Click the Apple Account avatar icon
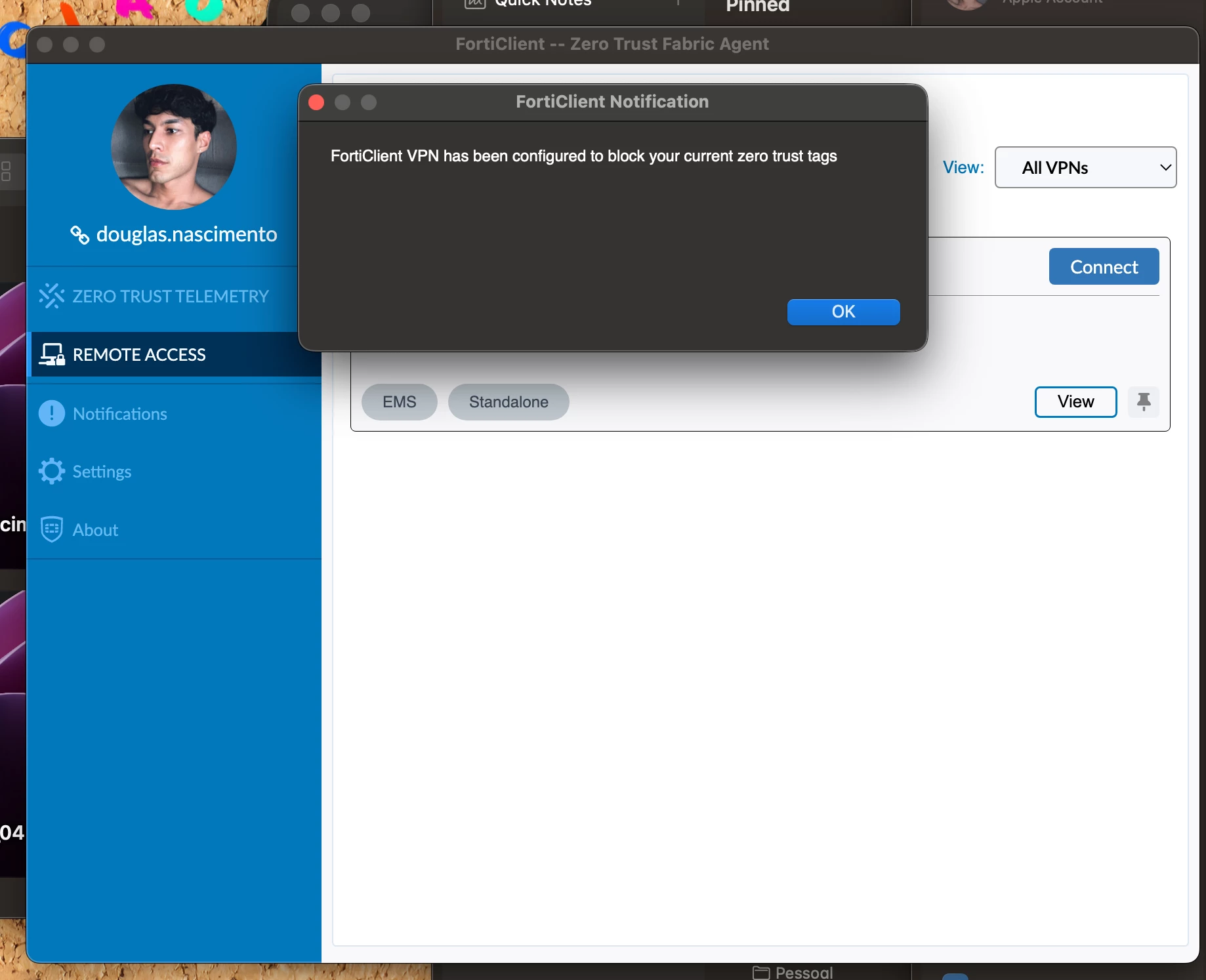This screenshot has height=980, width=1206. 966,5
